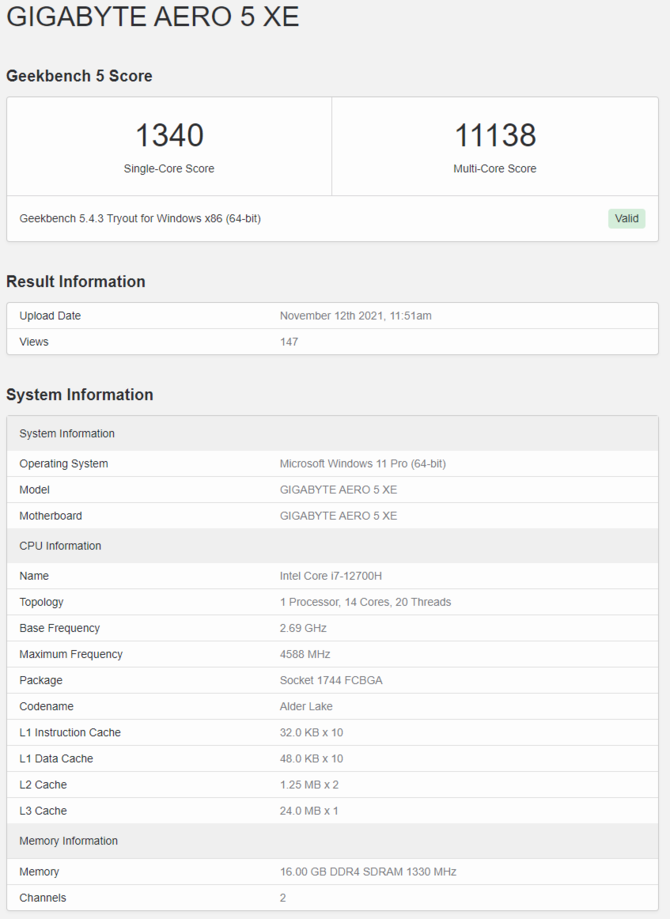670x919 pixels.
Task: Click the Geekbench 5.4.3 Tryout version text
Action: (140, 219)
